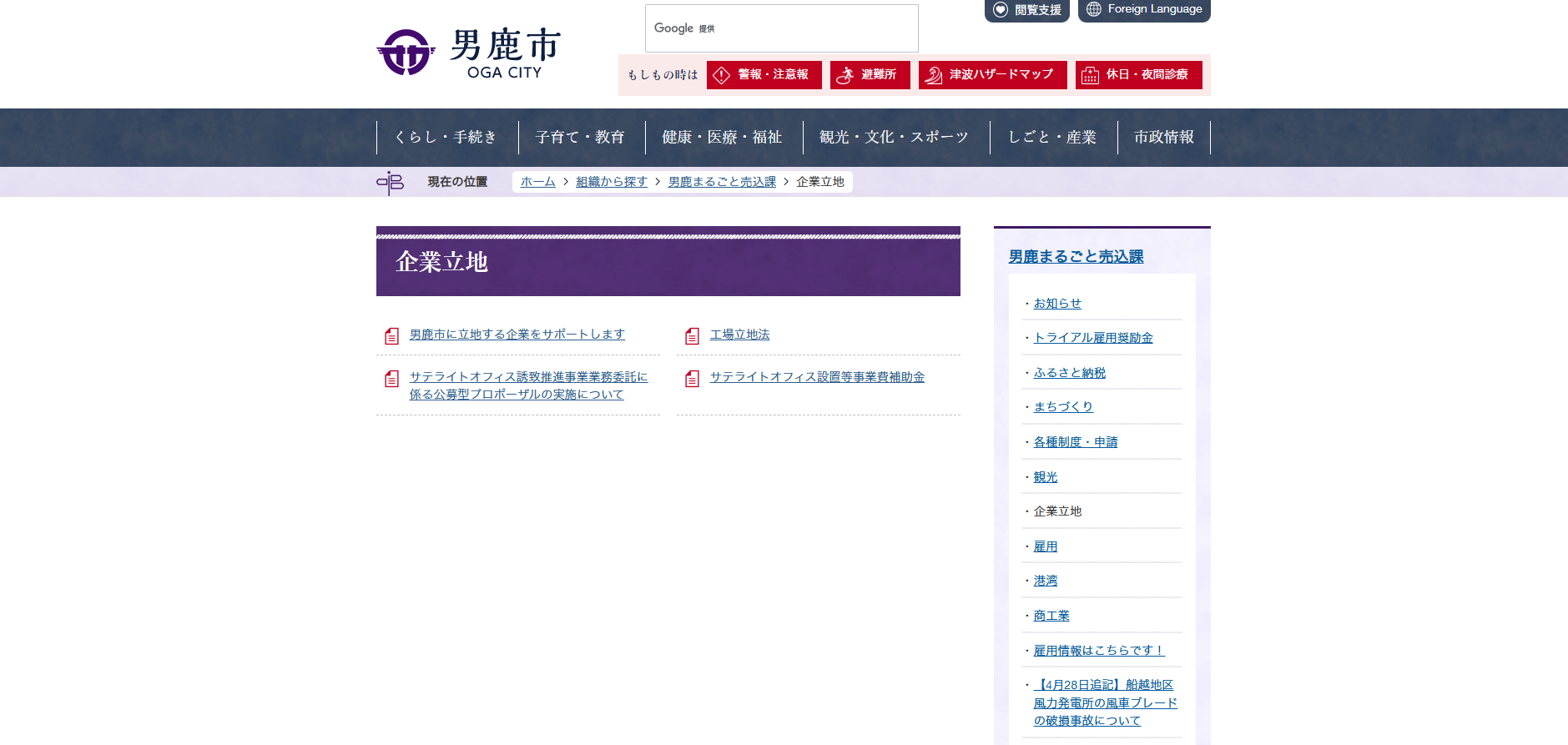Click the running person evacuation shelter icon
1568x745 pixels.
(x=845, y=75)
